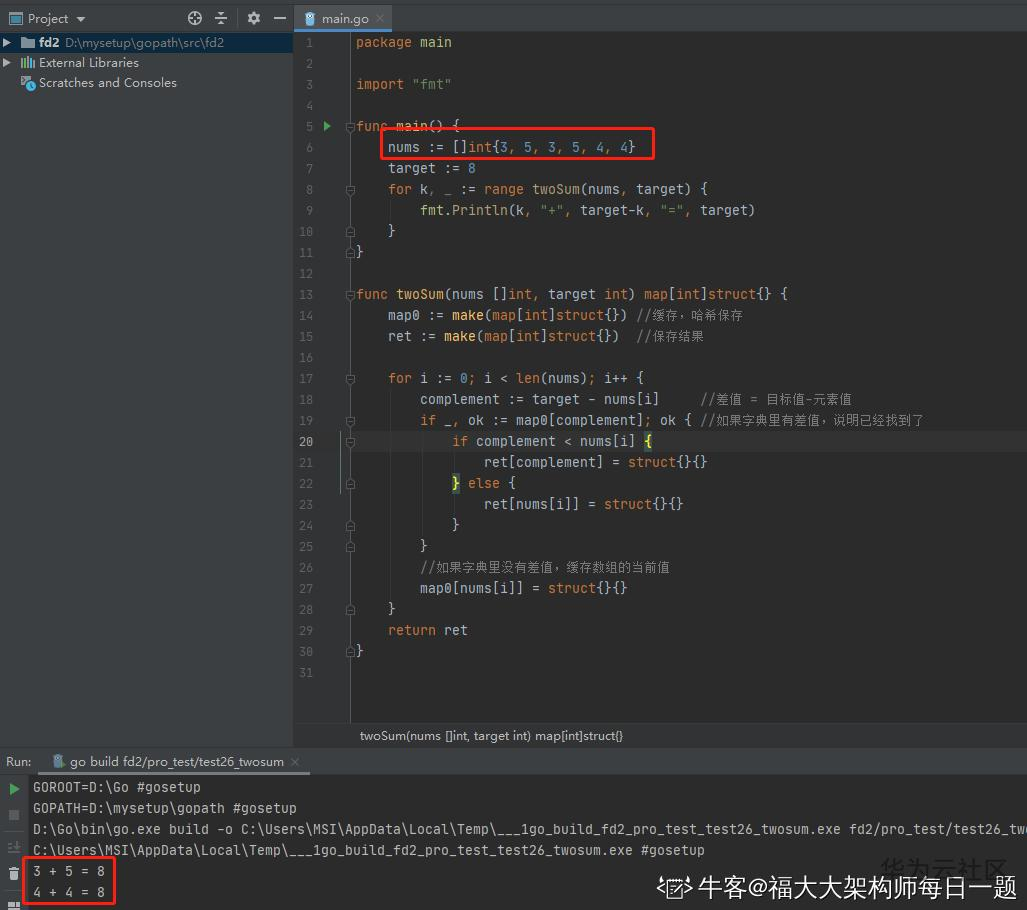This screenshot has height=910, width=1027.
Task: Click 'return ret' on line 29
Action: pos(427,630)
